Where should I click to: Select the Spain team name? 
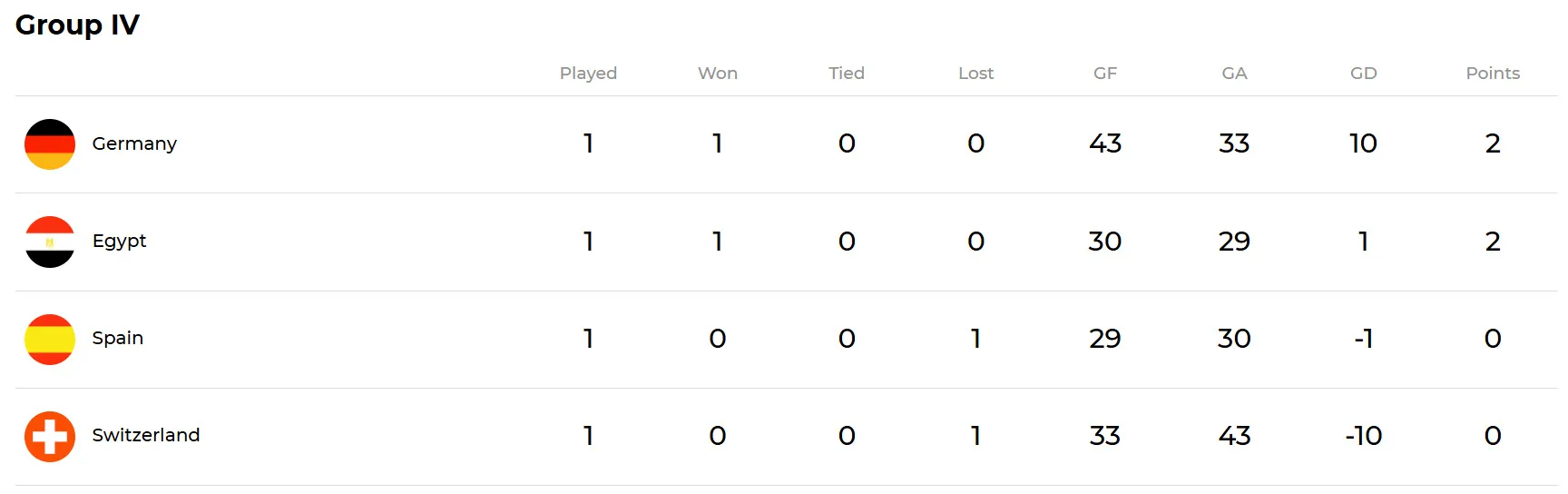118,338
